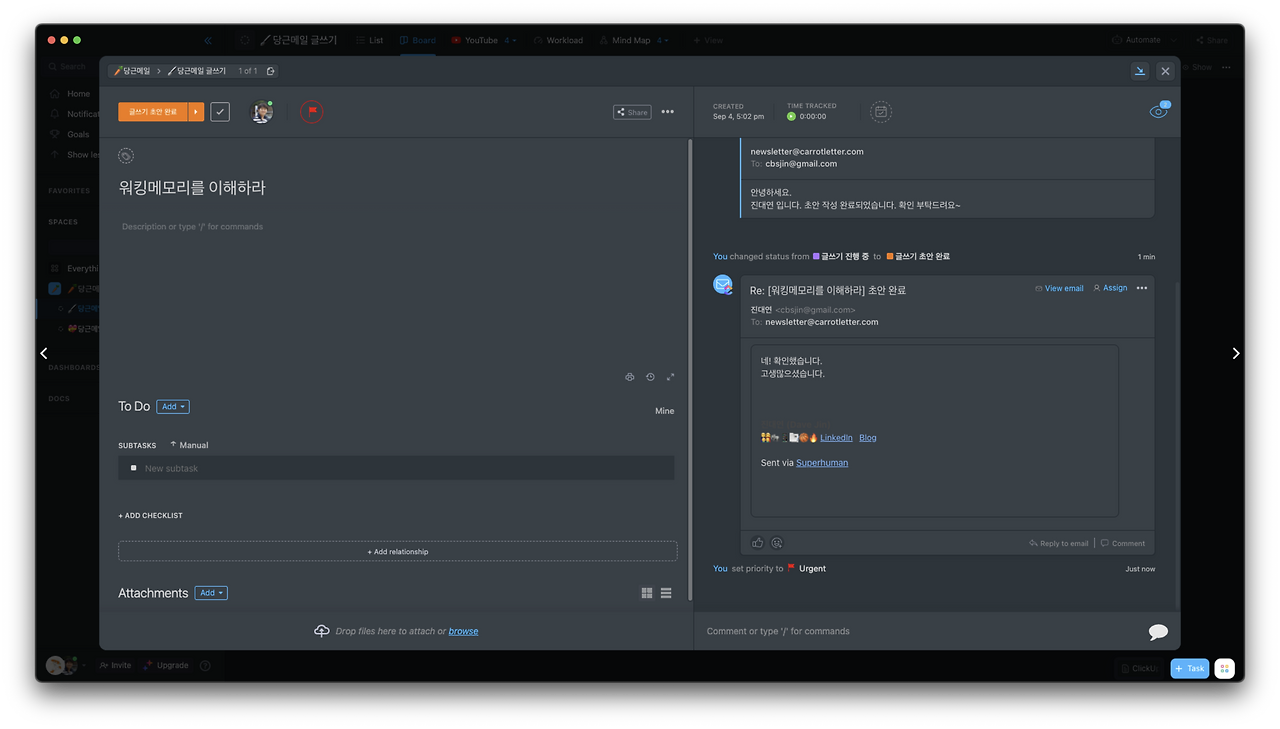Click the Share button

(x=632, y=112)
